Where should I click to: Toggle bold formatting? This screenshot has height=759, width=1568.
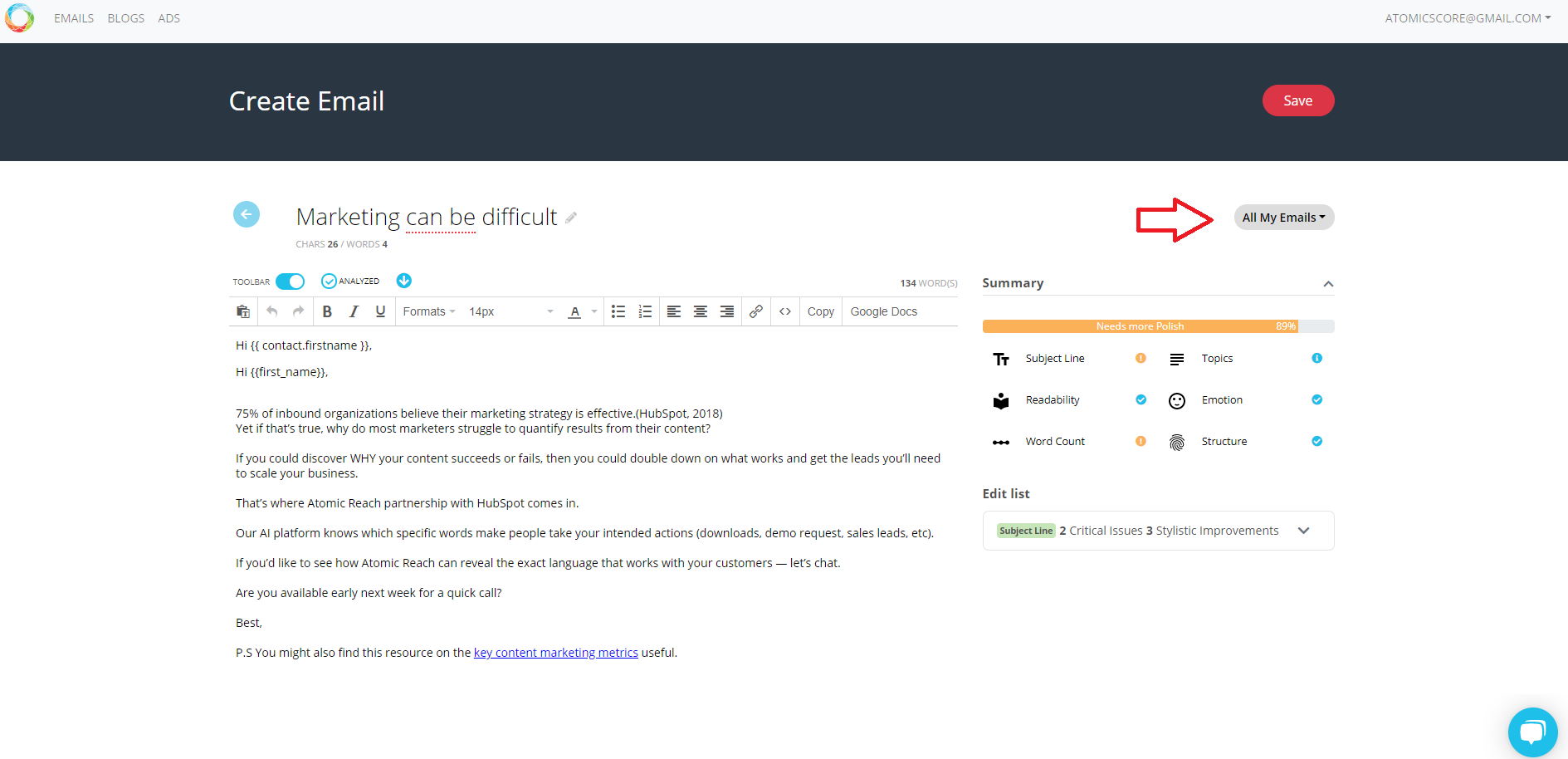[327, 311]
